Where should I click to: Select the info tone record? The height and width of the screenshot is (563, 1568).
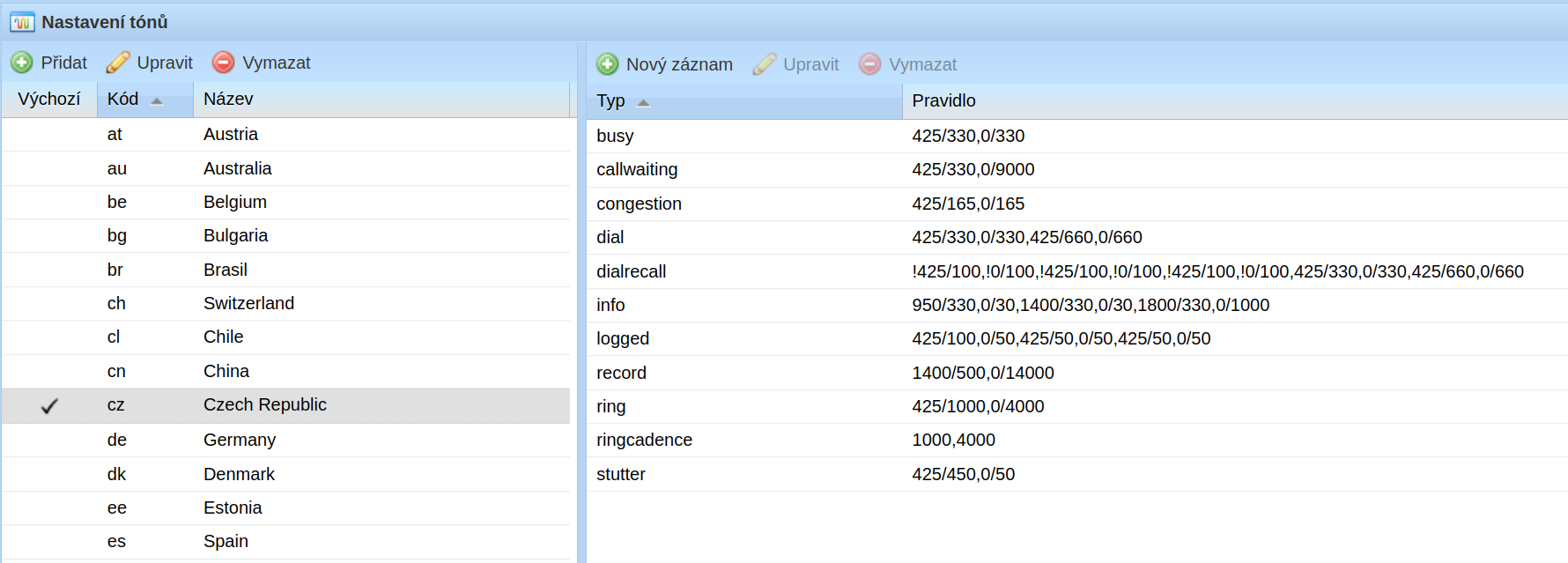tap(1077, 306)
